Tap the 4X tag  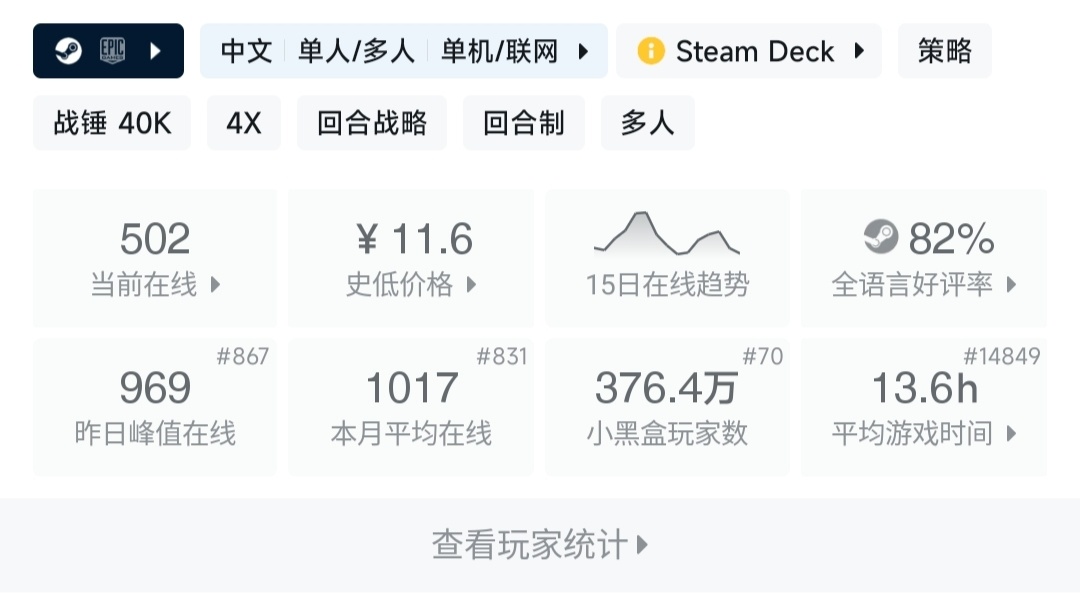coord(244,123)
